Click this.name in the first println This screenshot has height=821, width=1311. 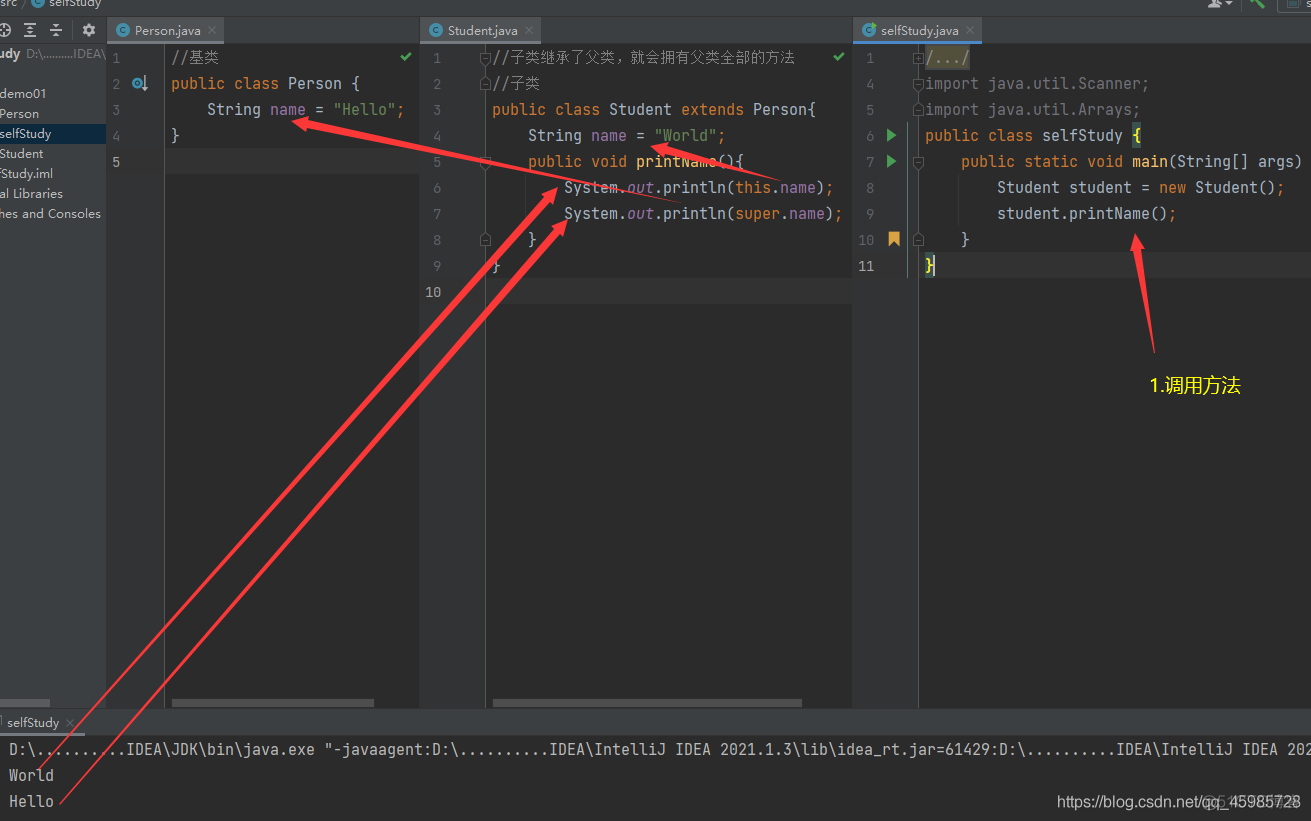776,187
